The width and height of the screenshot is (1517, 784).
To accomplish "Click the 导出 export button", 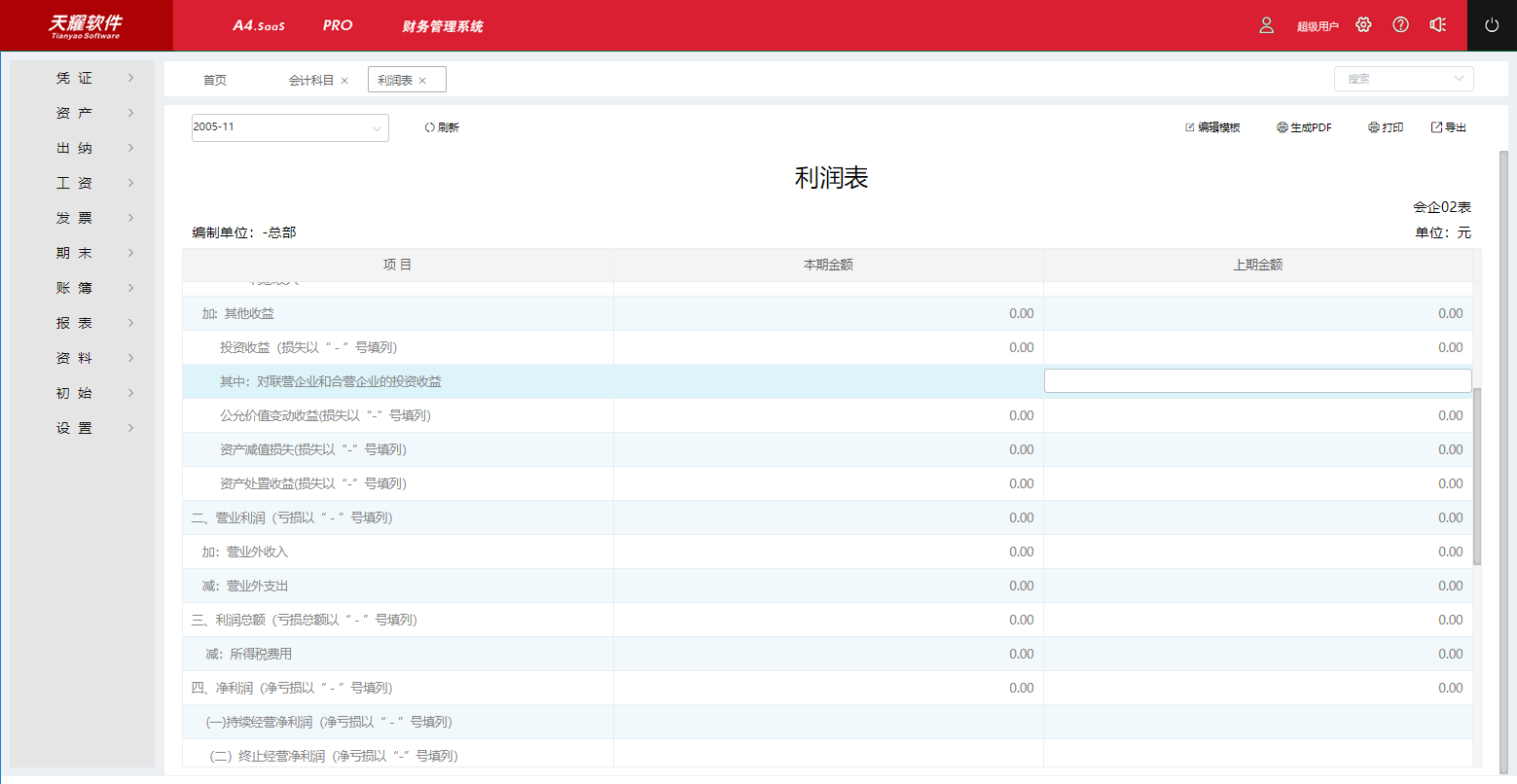I will 1449,127.
